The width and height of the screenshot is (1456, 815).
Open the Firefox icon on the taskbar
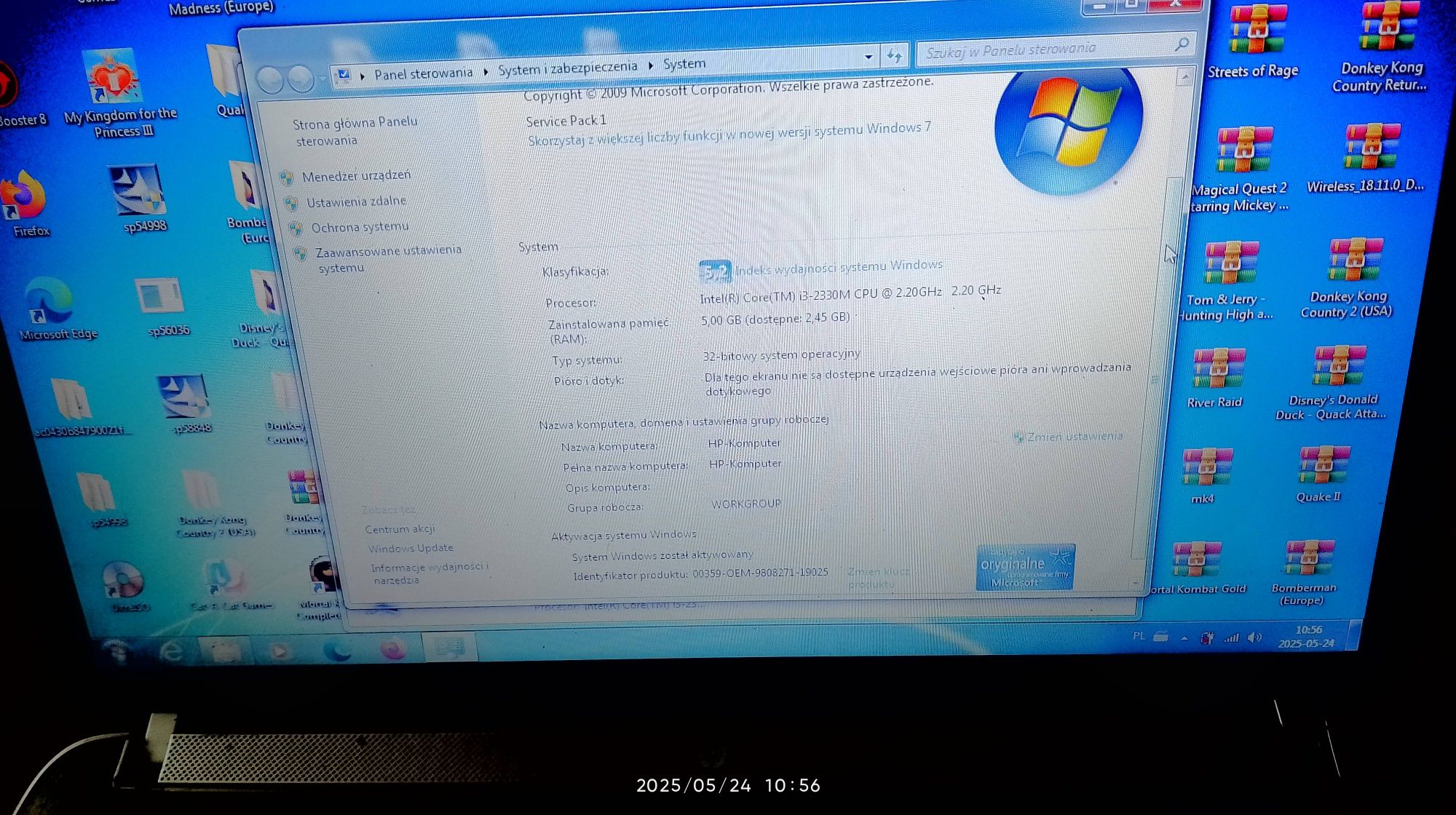click(x=393, y=648)
